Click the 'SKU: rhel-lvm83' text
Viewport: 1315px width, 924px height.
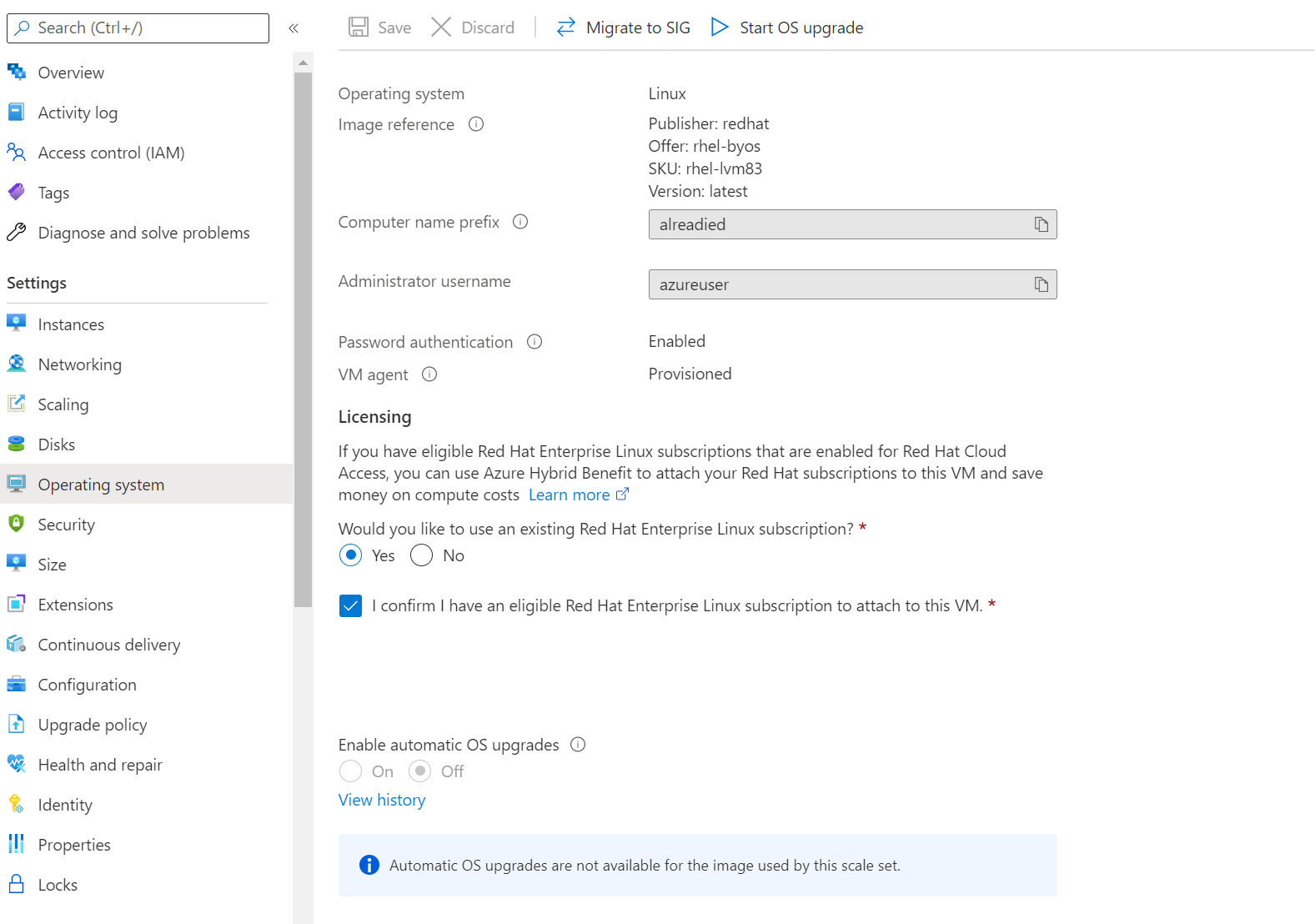click(x=705, y=168)
